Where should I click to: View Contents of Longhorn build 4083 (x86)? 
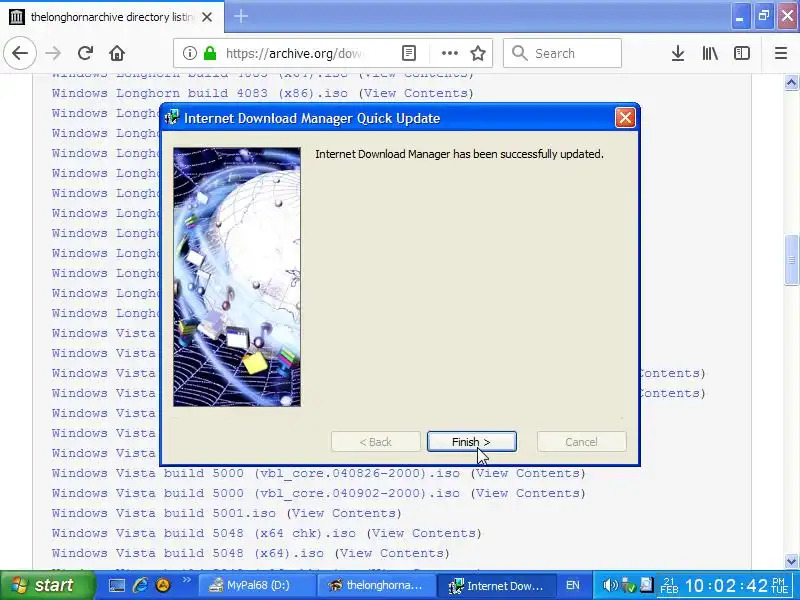click(x=416, y=93)
